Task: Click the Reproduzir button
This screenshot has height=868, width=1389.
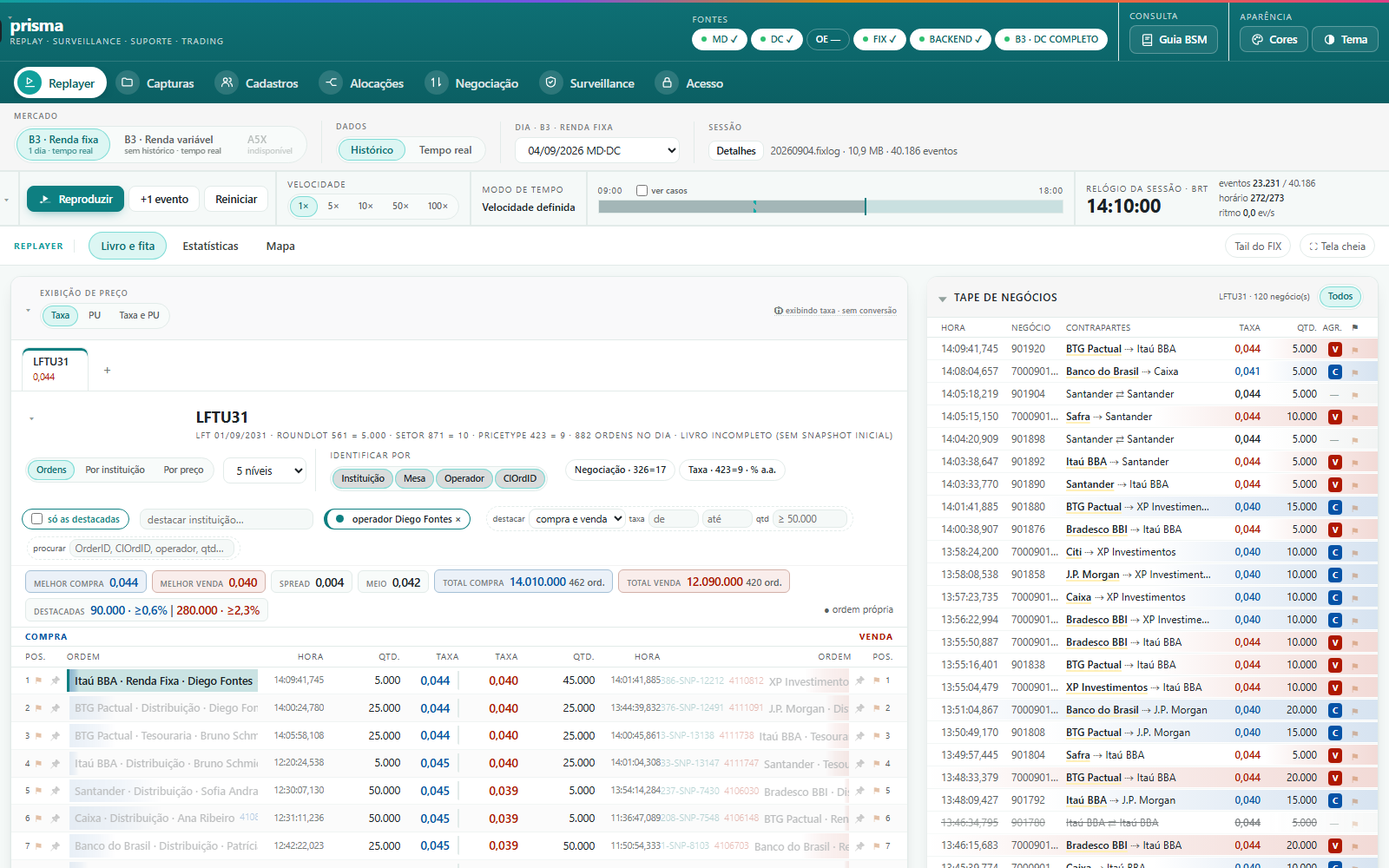Action: [76, 199]
